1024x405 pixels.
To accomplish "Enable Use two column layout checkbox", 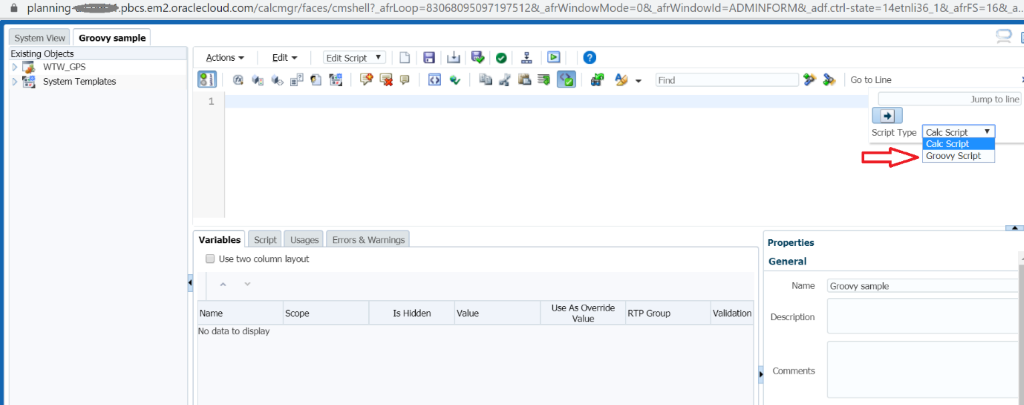I will coord(210,259).
